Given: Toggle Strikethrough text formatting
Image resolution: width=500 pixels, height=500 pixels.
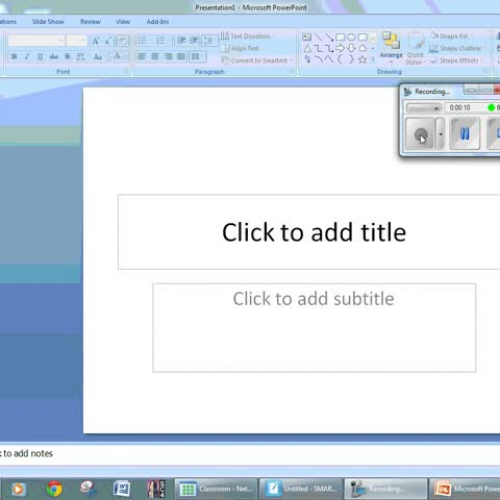Looking at the screenshot, I should (54, 57).
